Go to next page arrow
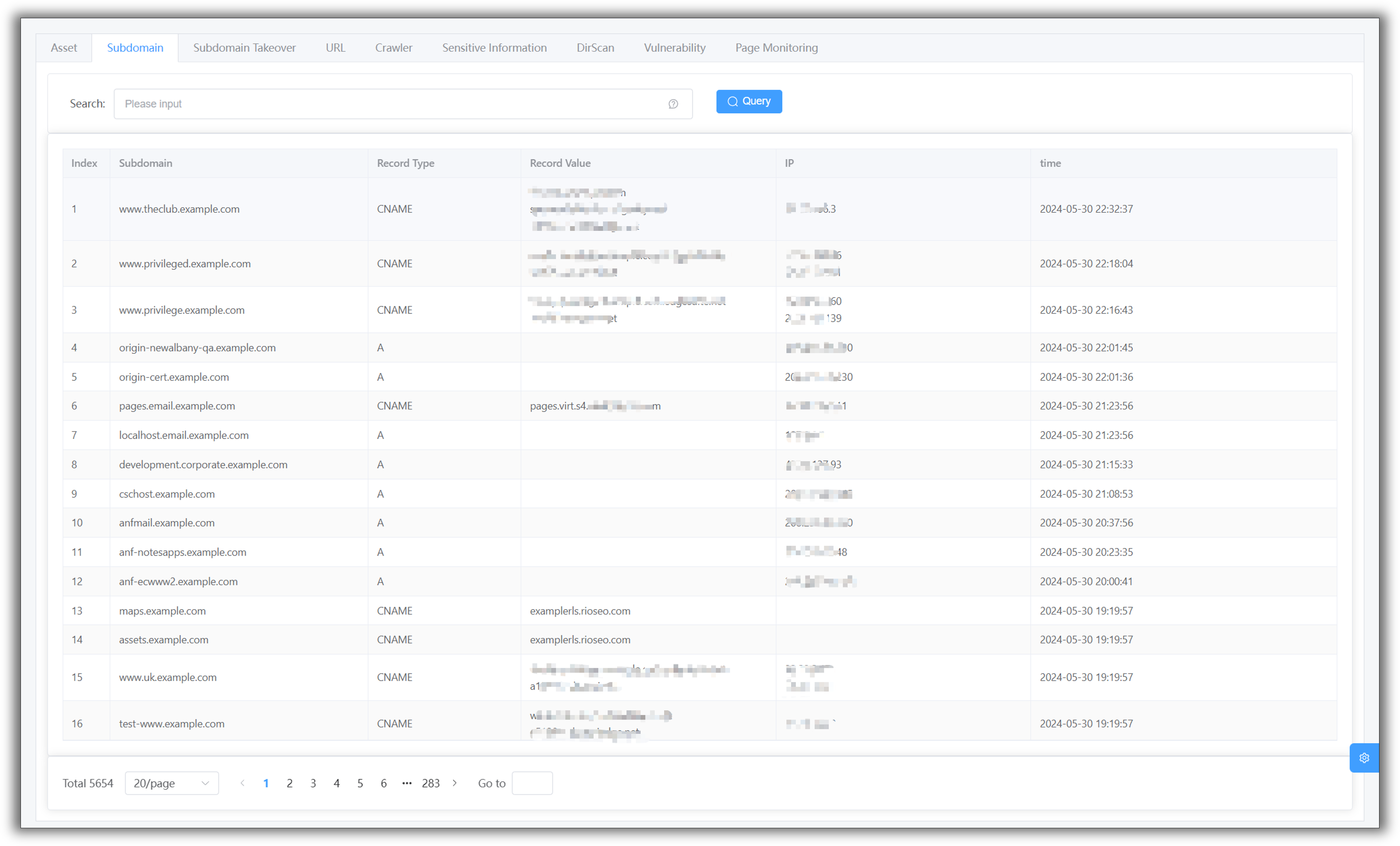The width and height of the screenshot is (1400, 846). pyautogui.click(x=454, y=783)
